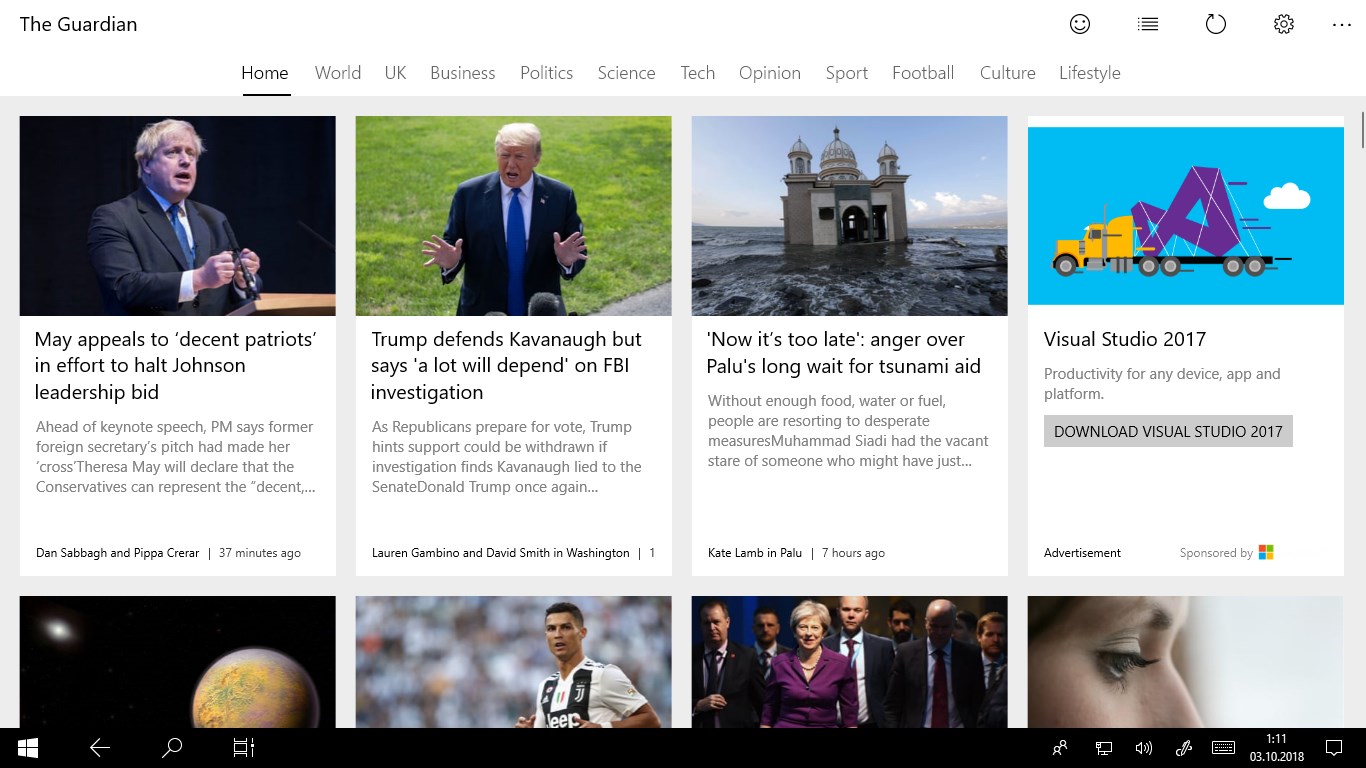Click the taskbar back arrow
Viewport: 1366px width, 768px height.
pyautogui.click(x=100, y=748)
